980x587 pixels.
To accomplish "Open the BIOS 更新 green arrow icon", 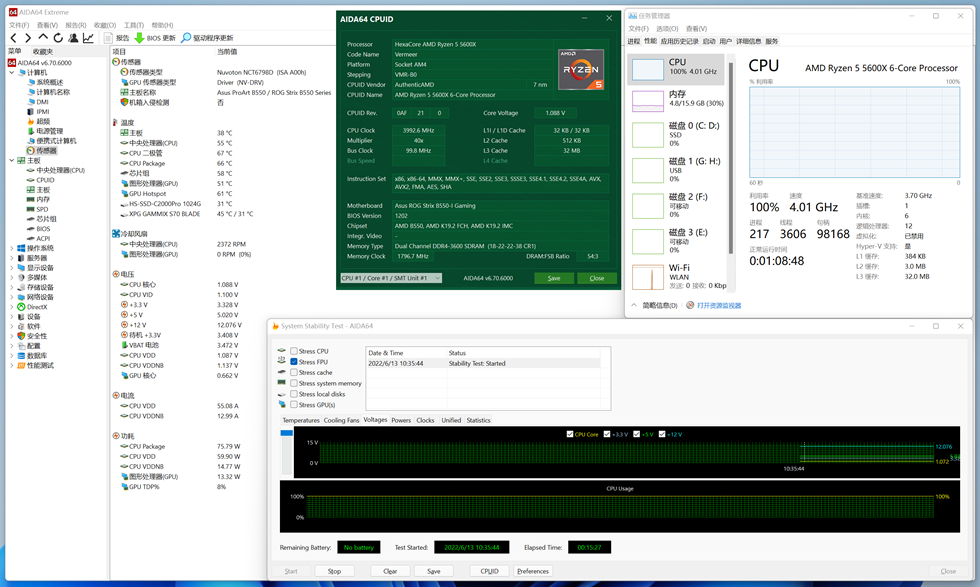I will point(139,38).
